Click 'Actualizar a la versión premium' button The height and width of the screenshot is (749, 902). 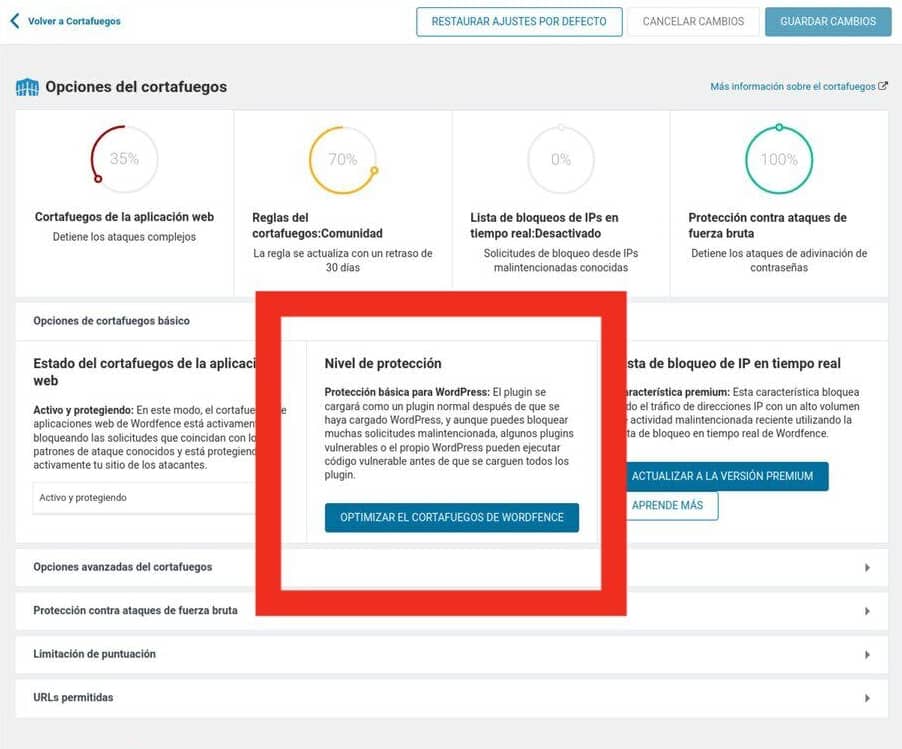point(727,476)
